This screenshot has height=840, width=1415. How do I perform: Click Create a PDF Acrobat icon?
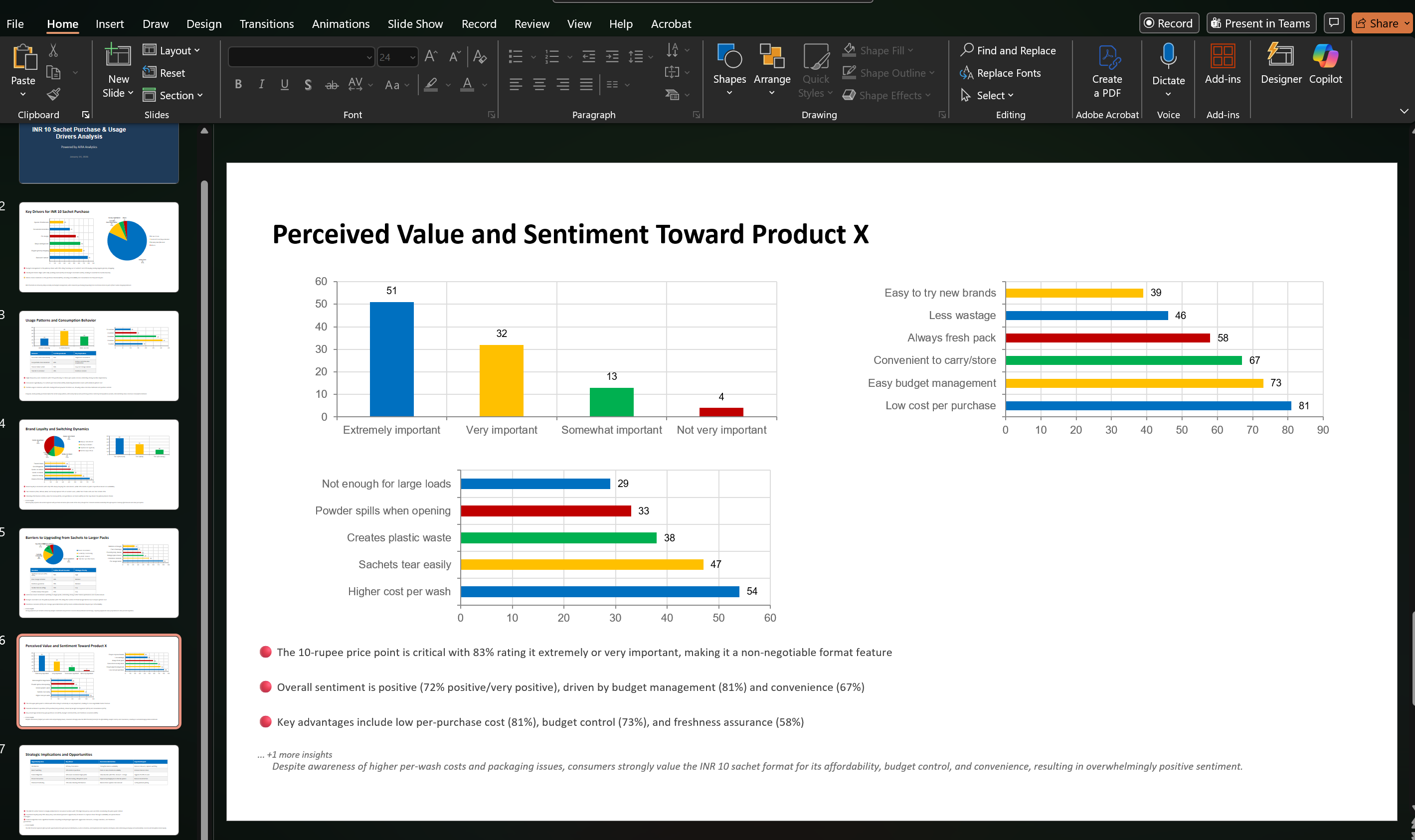pyautogui.click(x=1106, y=70)
